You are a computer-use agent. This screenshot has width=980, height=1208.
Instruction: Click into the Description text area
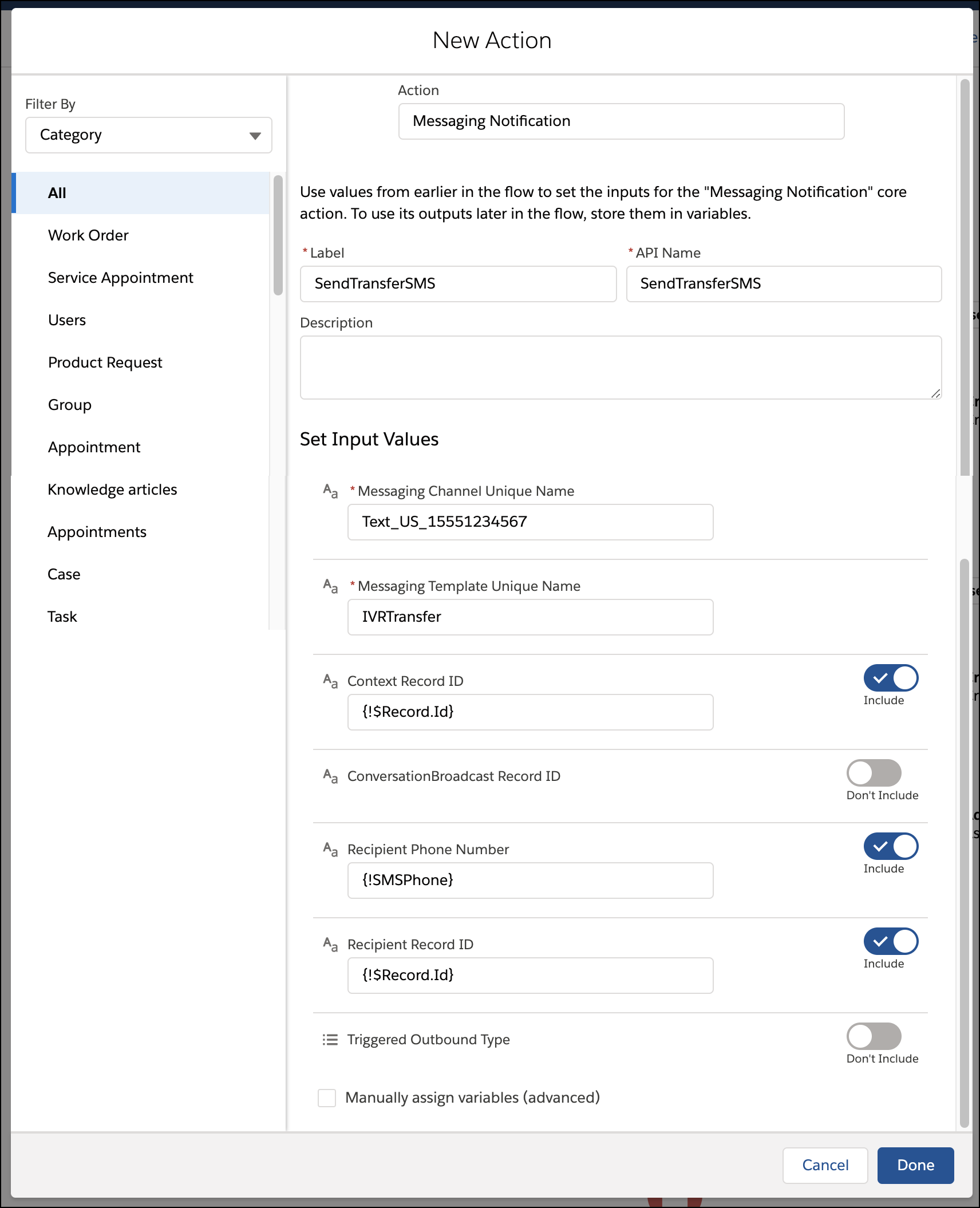pyautogui.click(x=621, y=368)
